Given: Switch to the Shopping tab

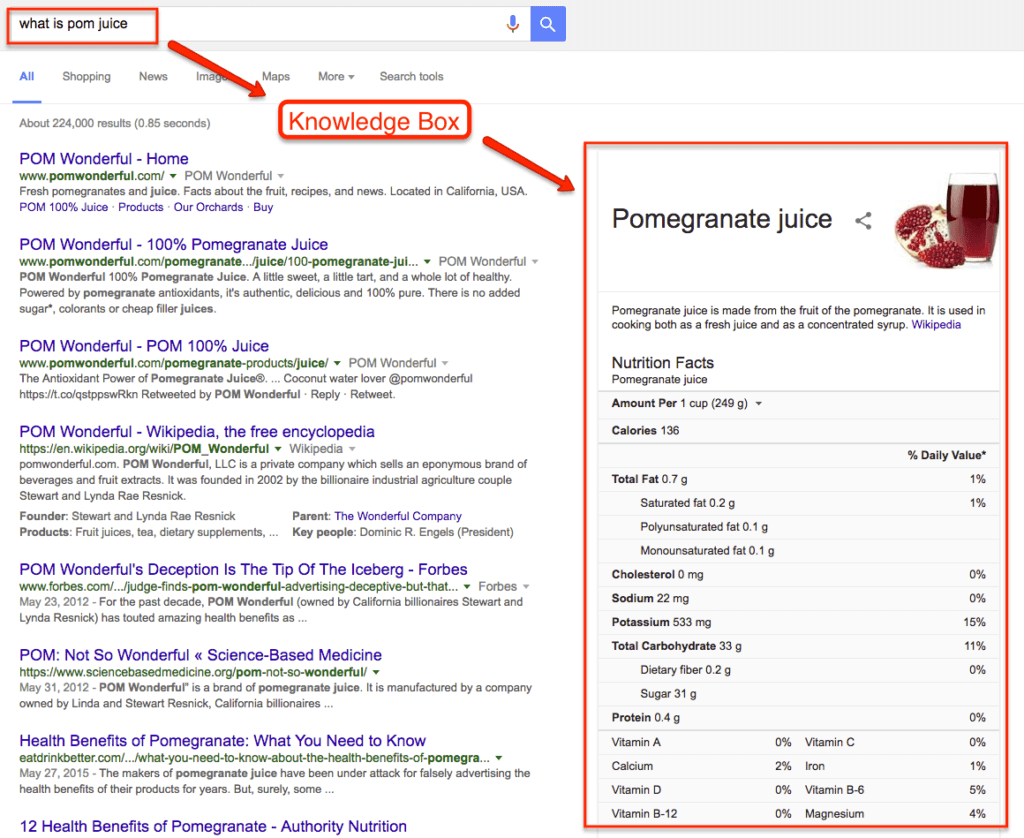Looking at the screenshot, I should pyautogui.click(x=86, y=76).
